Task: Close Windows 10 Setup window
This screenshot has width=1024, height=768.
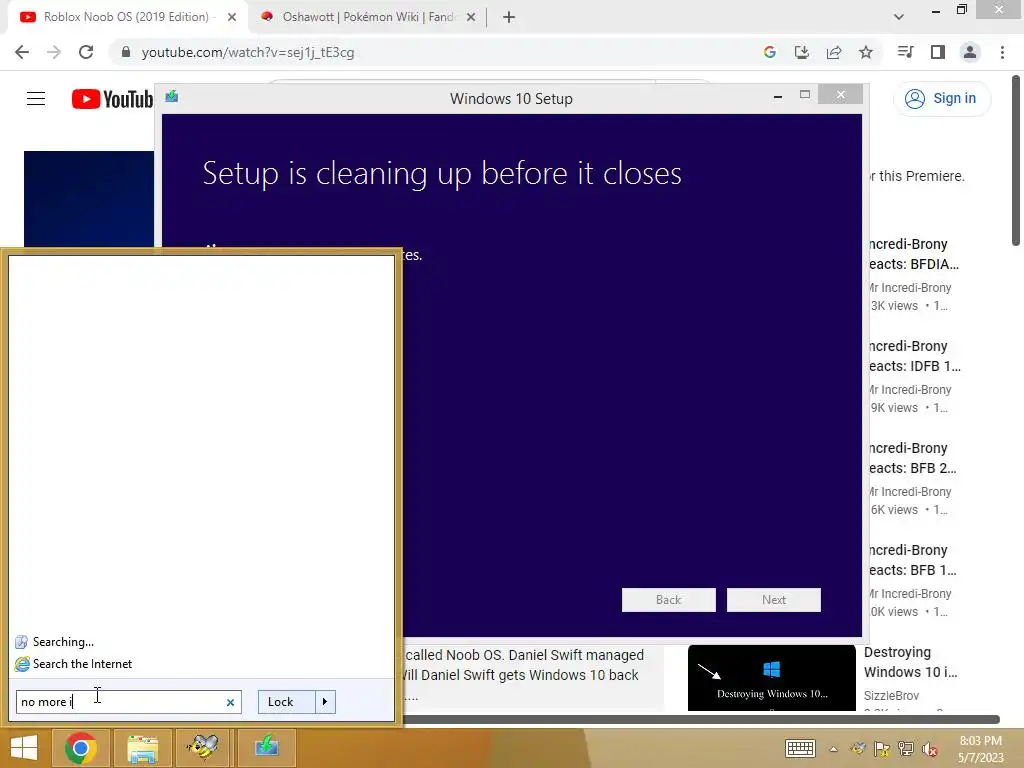Action: (840, 95)
